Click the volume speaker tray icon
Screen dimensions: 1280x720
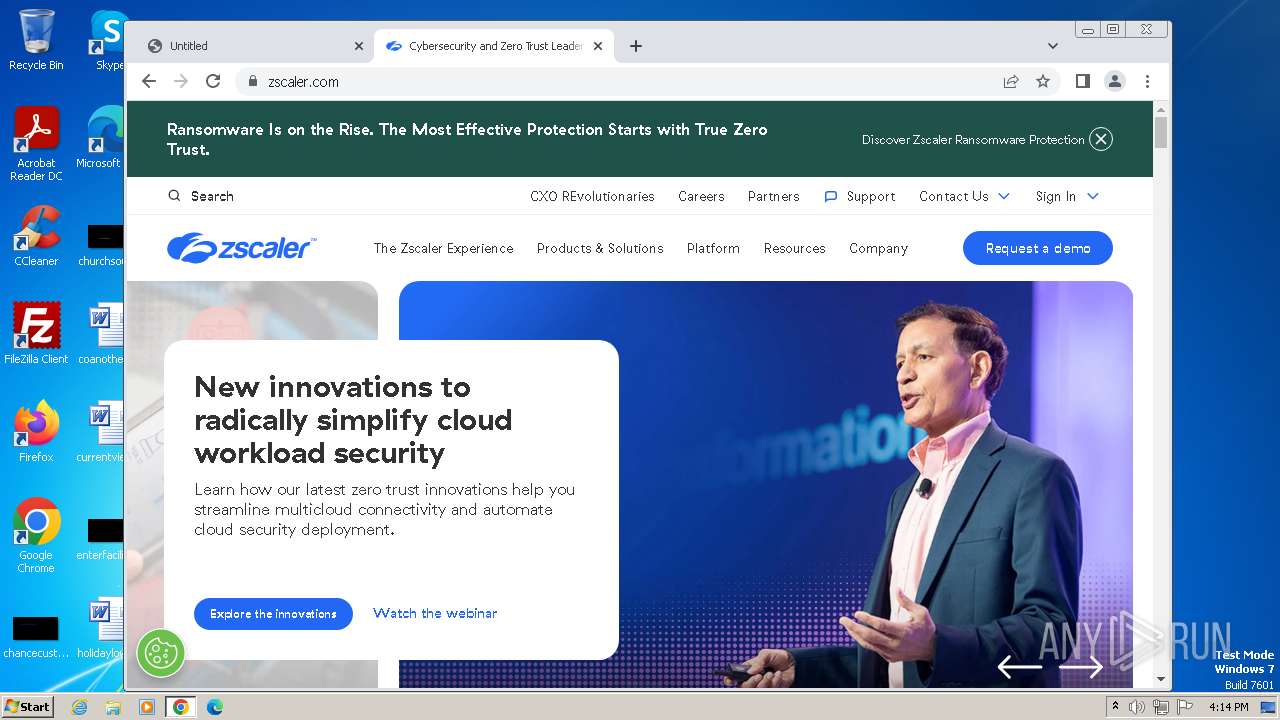pos(1137,707)
